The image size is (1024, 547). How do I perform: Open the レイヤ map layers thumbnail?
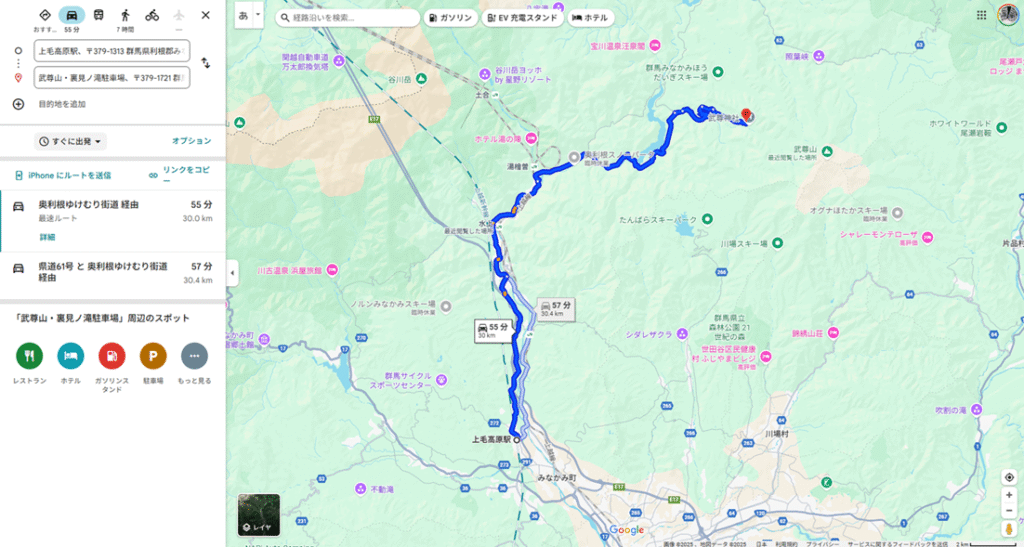coord(259,514)
